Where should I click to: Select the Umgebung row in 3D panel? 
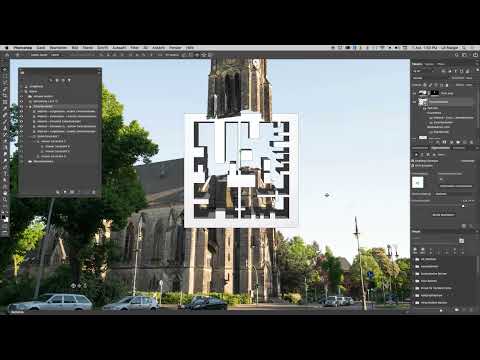60,86
